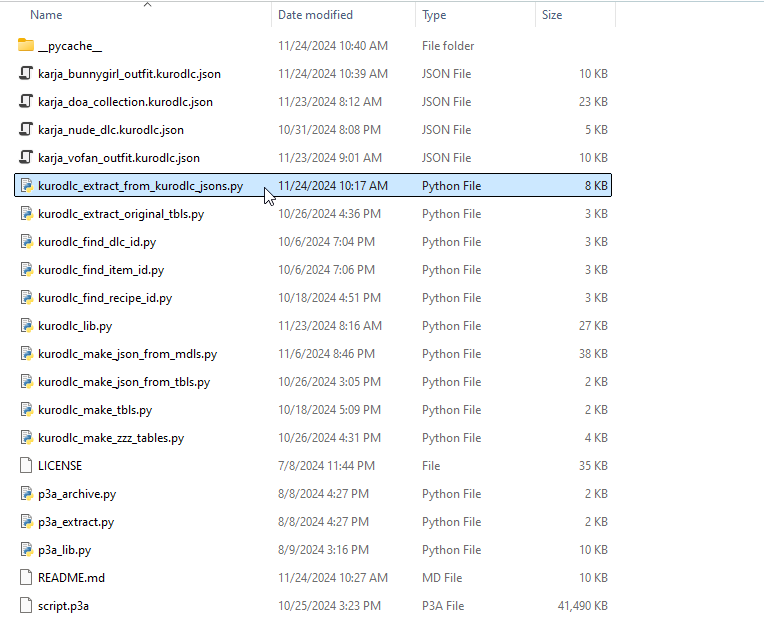Viewport: 764px width, 619px height.
Task: Click the kurodlc_find_recipe_id.py Python icon
Action: click(x=26, y=298)
